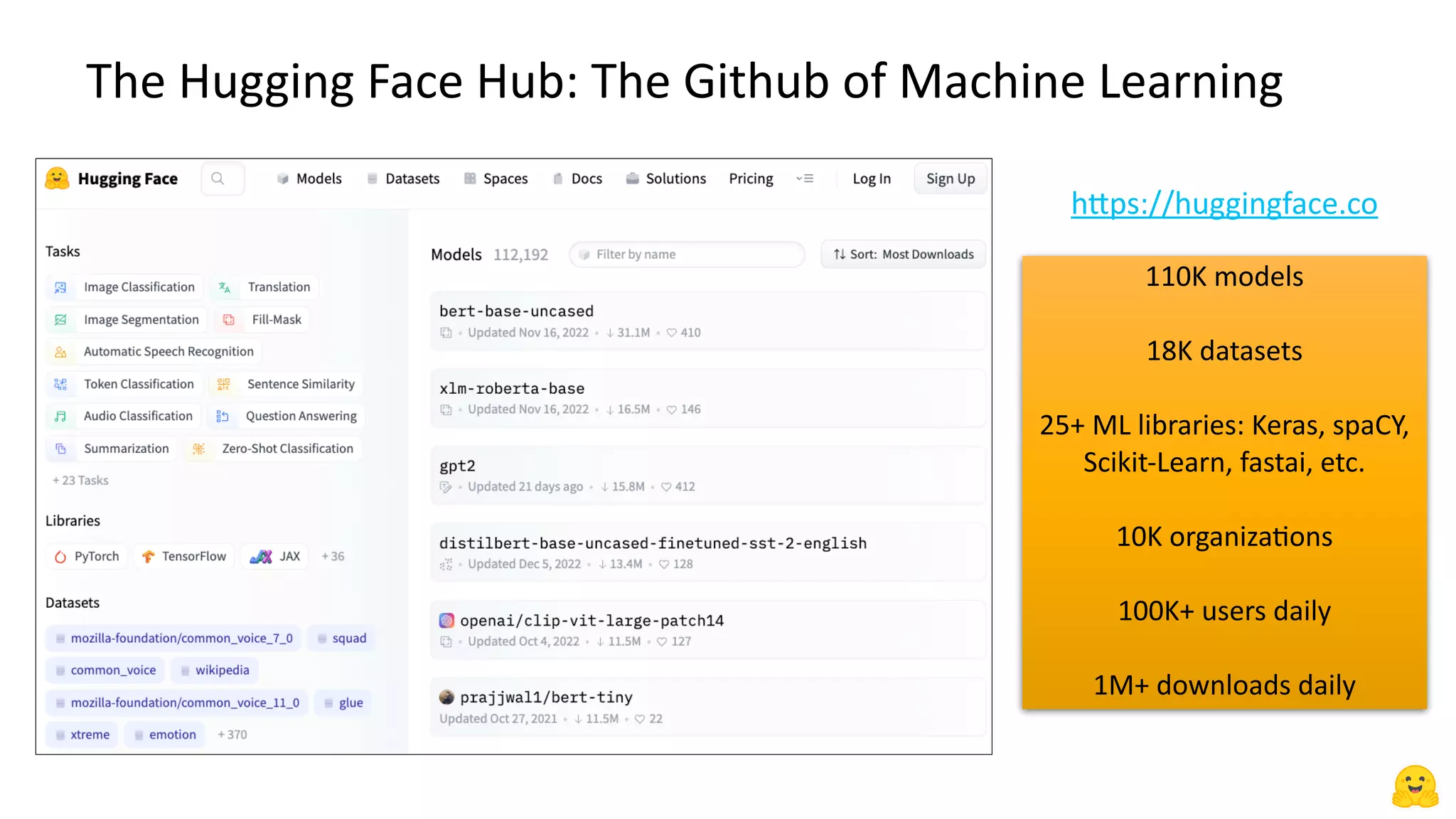Click the Sign Up button
Viewport: 1456px width, 819px height.
pyautogui.click(x=951, y=178)
